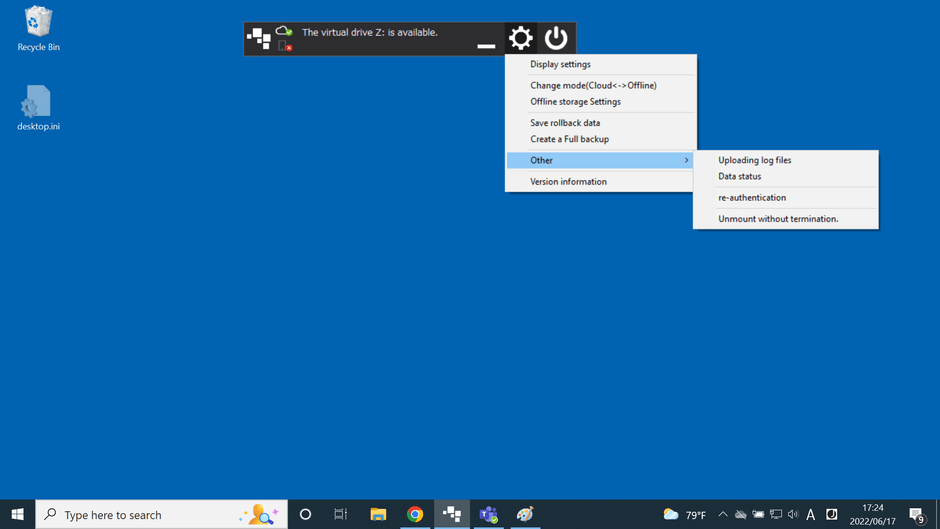Expand the Other submenu
Viewport: 940px width, 529px height.
600,160
